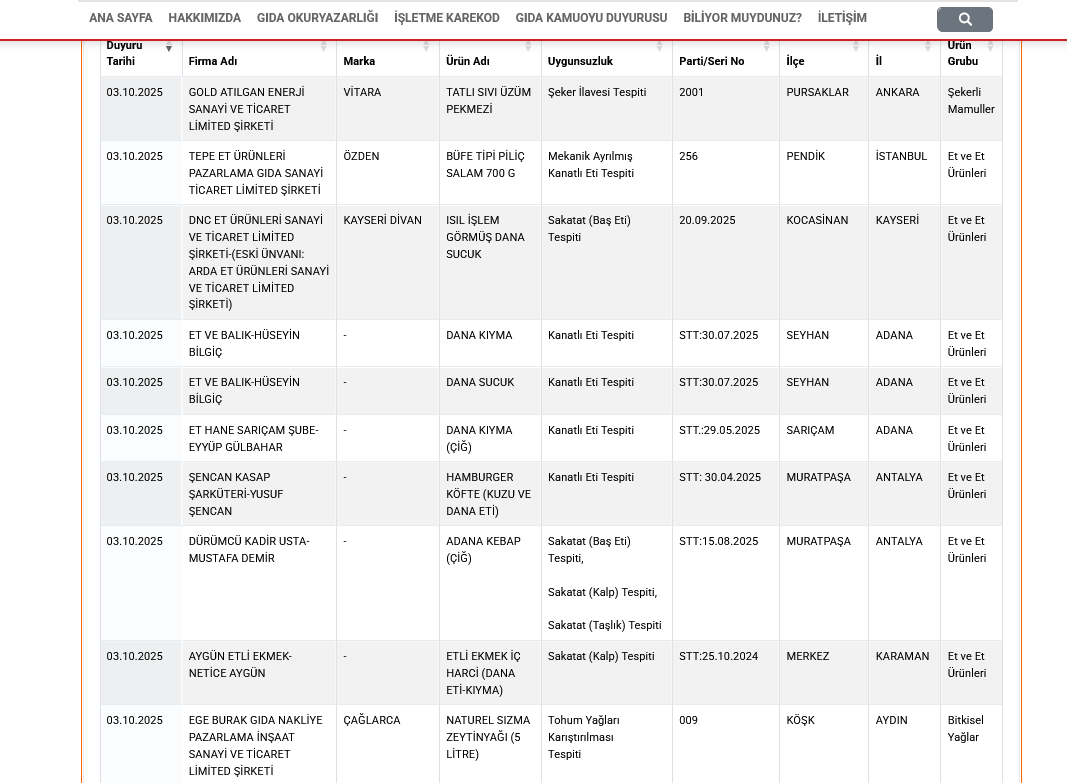
Task: Sort by Duyuru Tarihi arrow icon
Action: (x=169, y=48)
